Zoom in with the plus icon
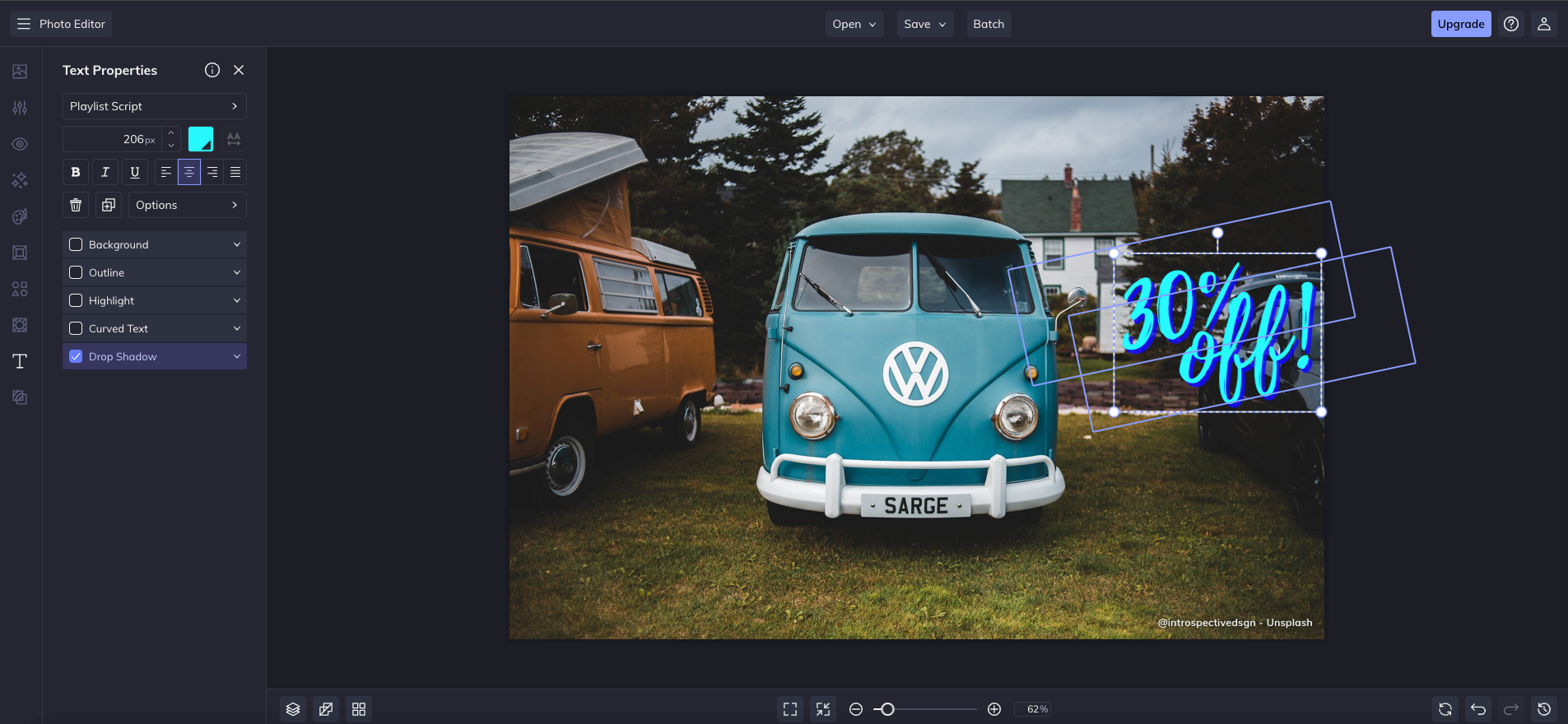Image resolution: width=1568 pixels, height=724 pixels. [994, 709]
